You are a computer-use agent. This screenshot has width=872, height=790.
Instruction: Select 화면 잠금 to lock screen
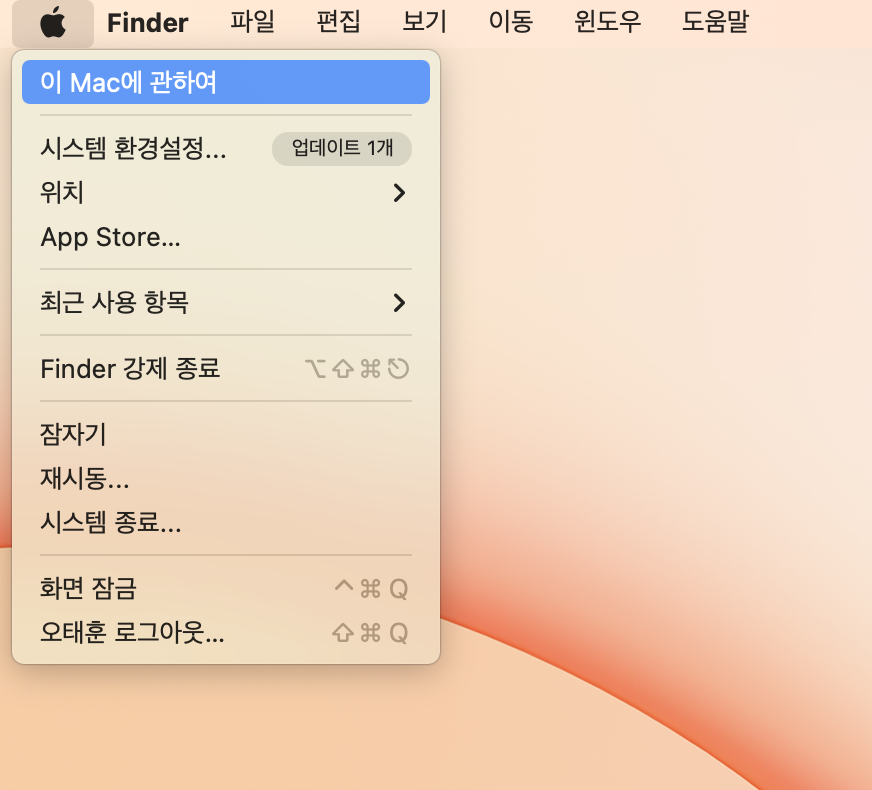(226, 588)
